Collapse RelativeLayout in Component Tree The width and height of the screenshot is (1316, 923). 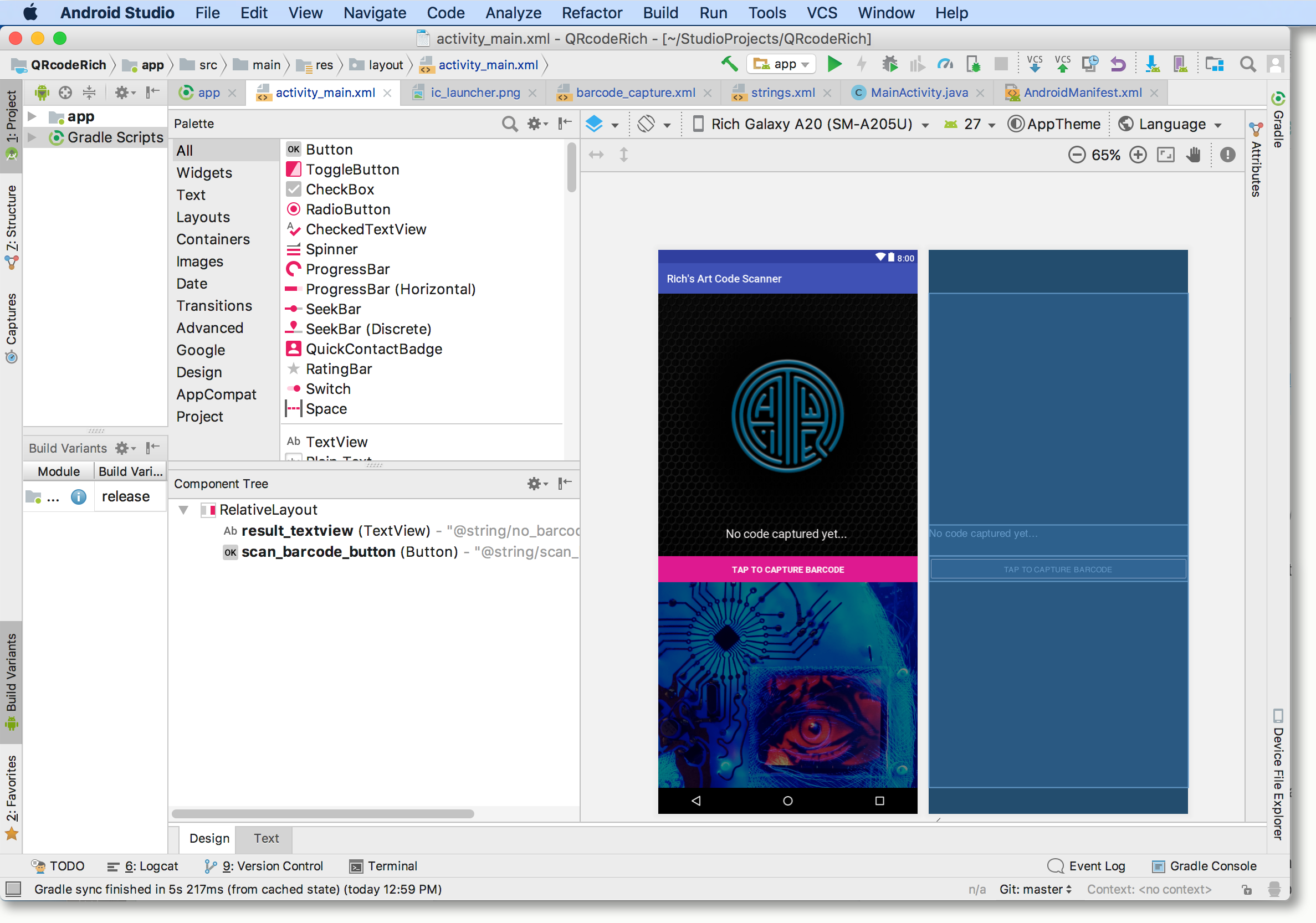click(x=183, y=509)
